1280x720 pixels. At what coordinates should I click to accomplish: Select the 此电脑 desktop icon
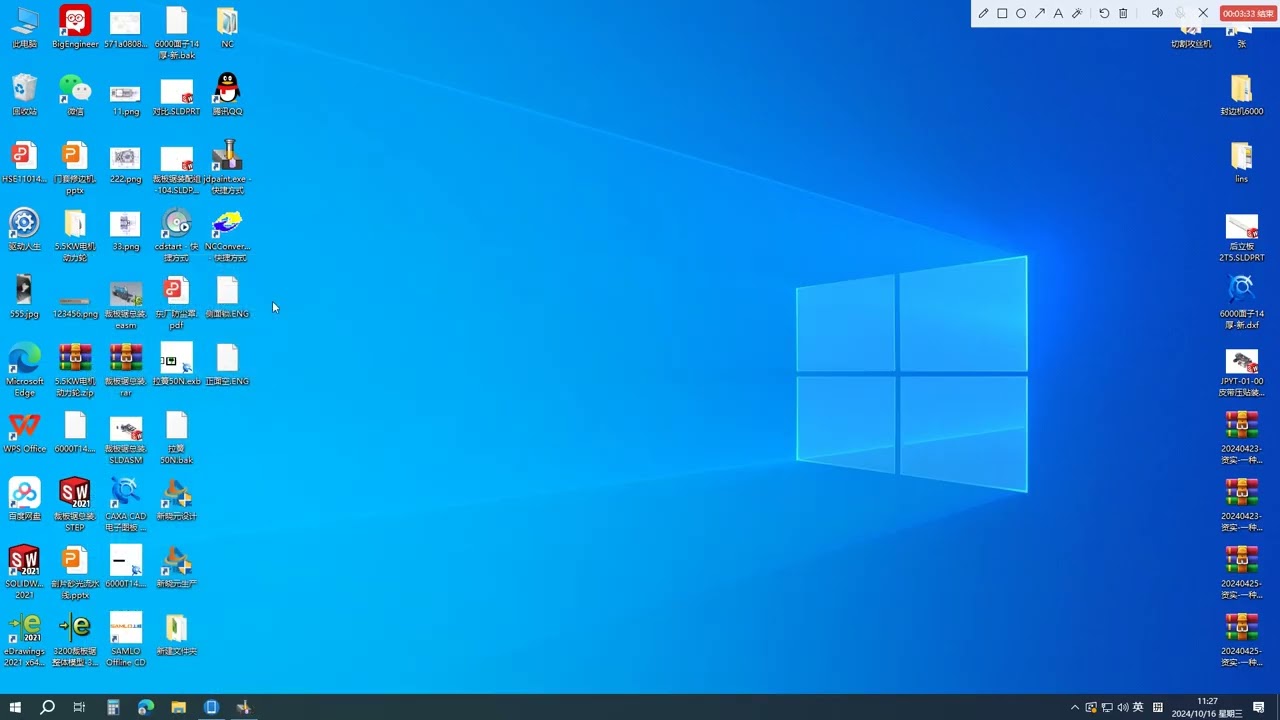point(25,28)
